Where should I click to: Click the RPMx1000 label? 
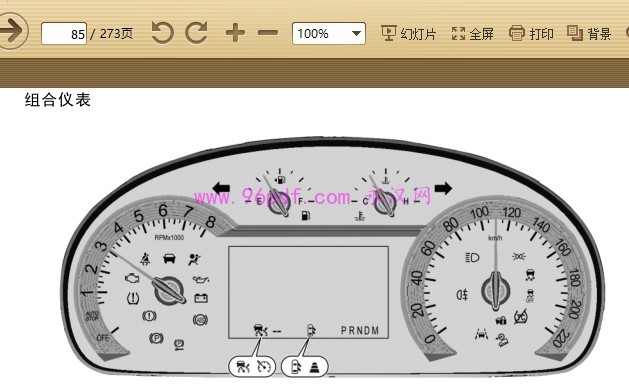[x=169, y=237]
